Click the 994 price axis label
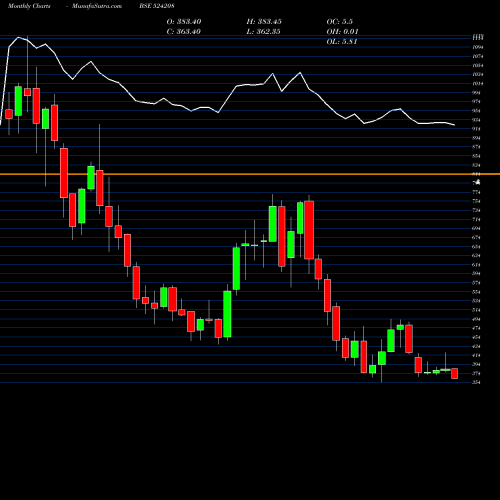The height and width of the screenshot is (500, 500). 477,93
